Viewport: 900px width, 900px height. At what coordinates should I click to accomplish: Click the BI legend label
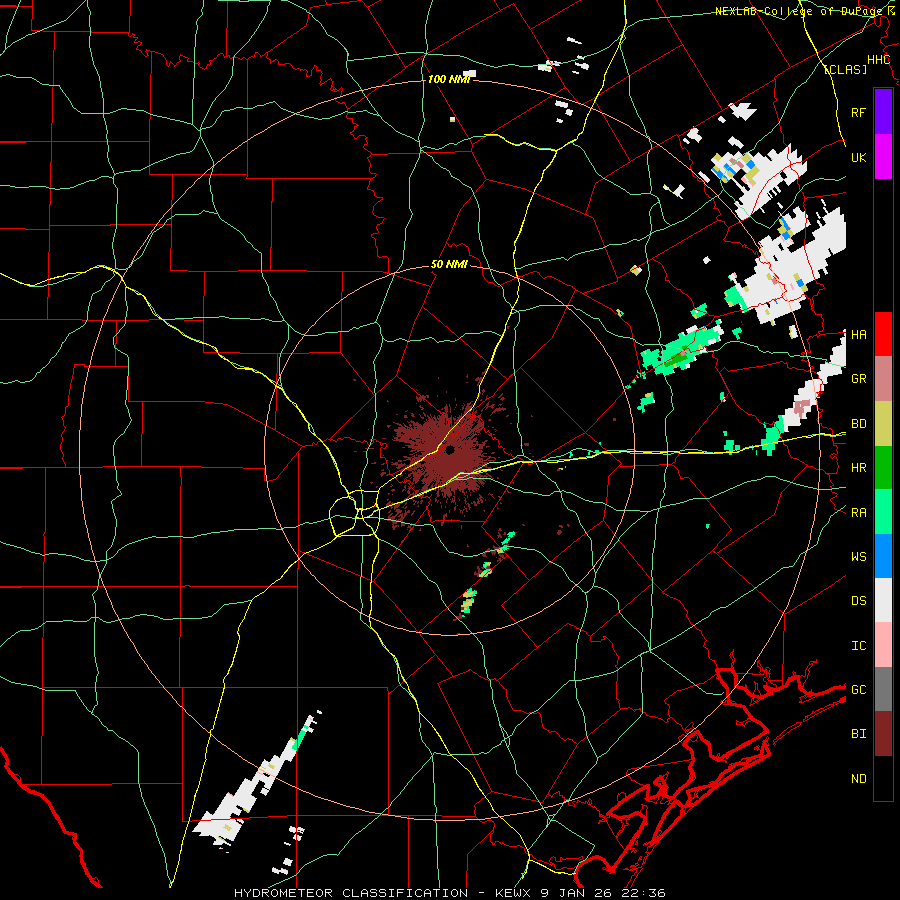858,734
